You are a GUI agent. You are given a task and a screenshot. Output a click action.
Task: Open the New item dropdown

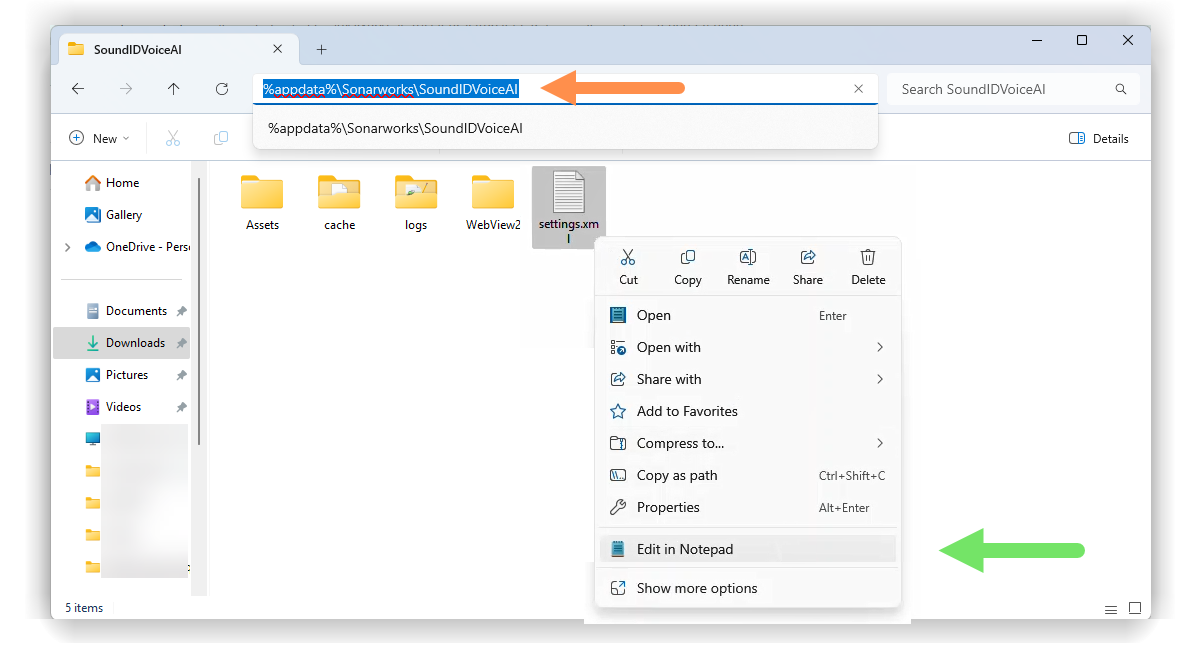[x=99, y=138]
